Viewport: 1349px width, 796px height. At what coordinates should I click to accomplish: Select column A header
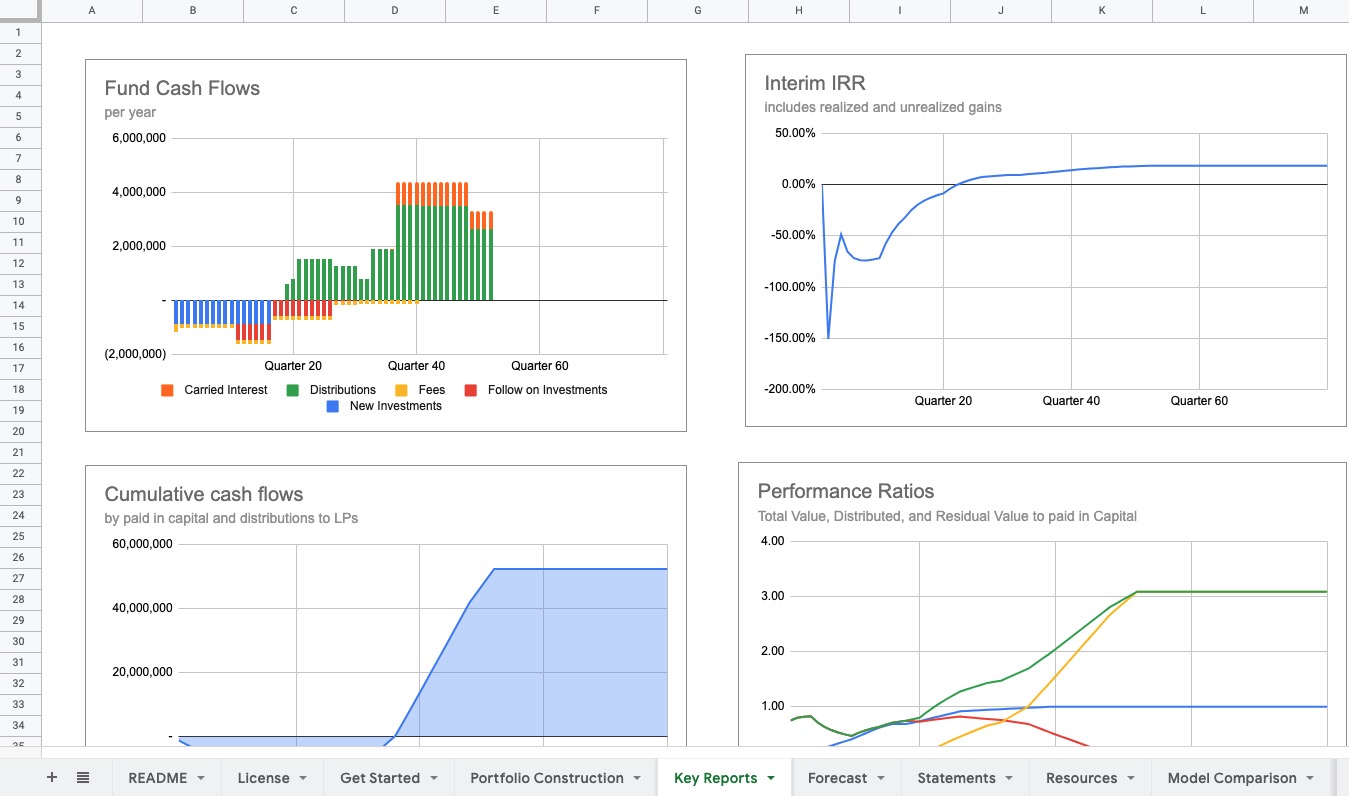coord(91,11)
